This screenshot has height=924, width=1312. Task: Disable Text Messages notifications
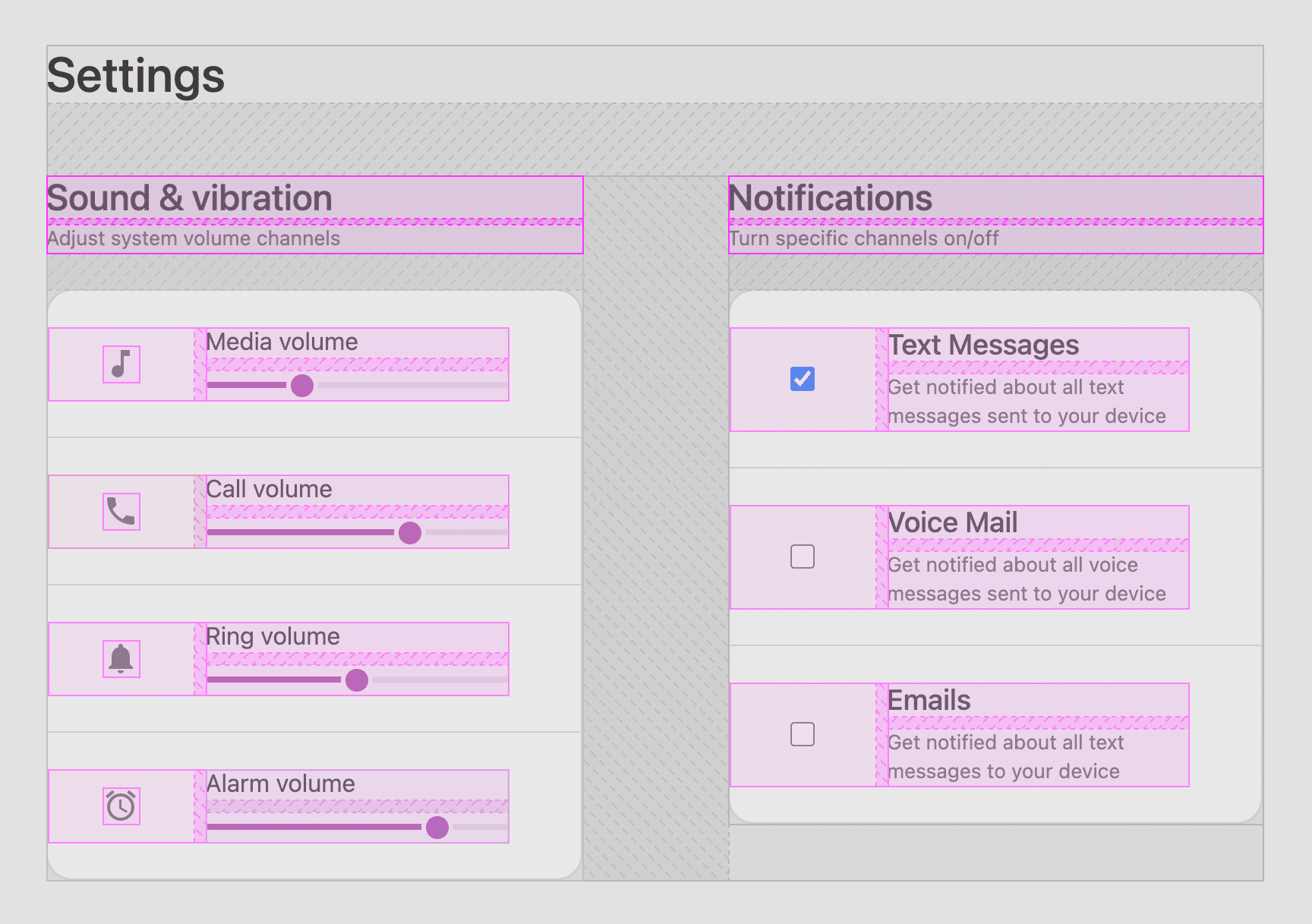pos(801,378)
